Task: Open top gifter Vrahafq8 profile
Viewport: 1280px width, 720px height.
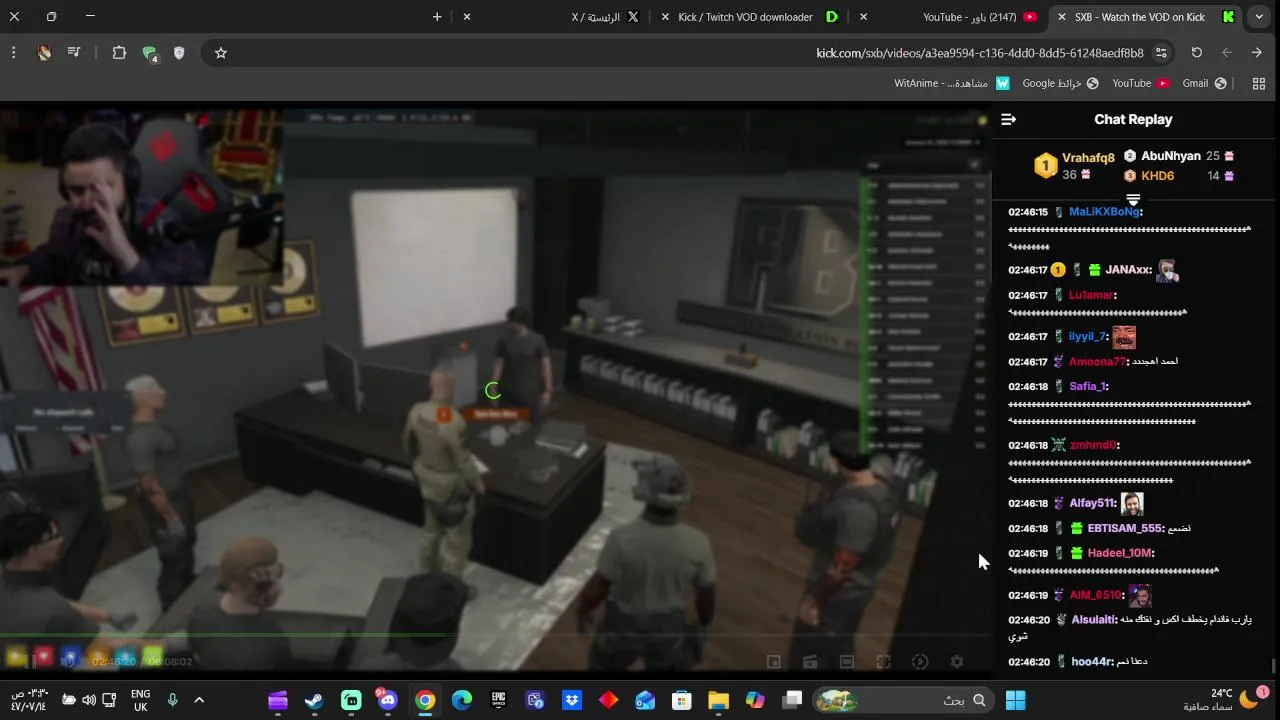Action: (1088, 158)
